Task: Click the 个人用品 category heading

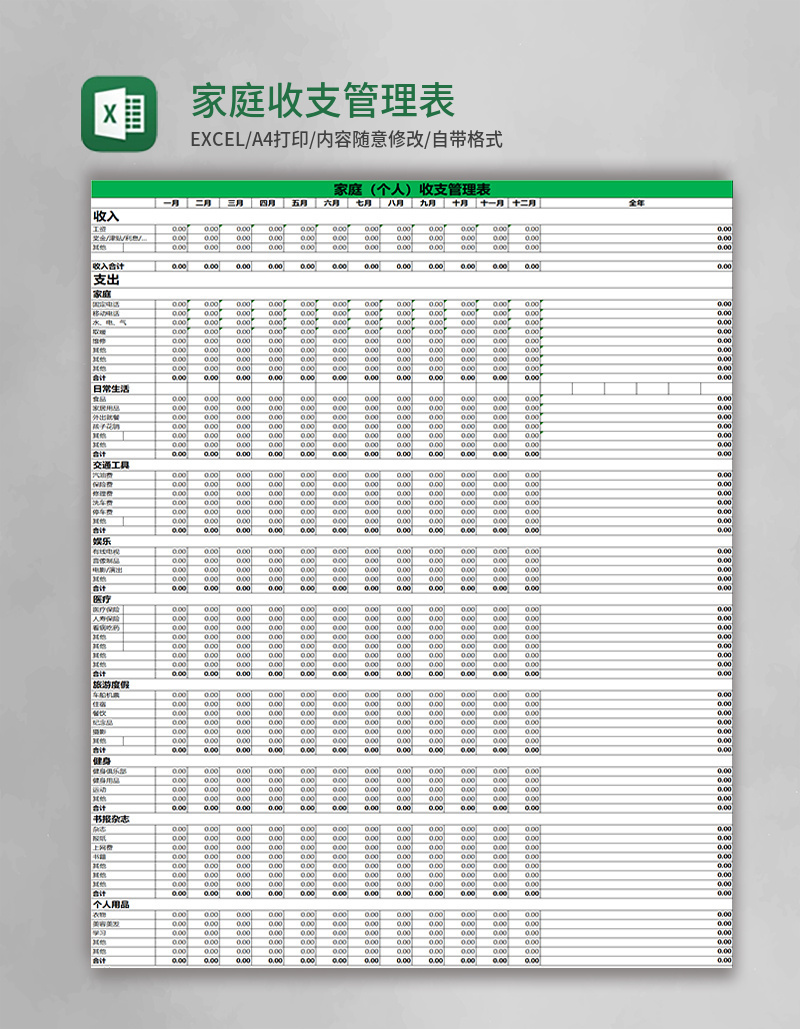Action: pos(111,904)
